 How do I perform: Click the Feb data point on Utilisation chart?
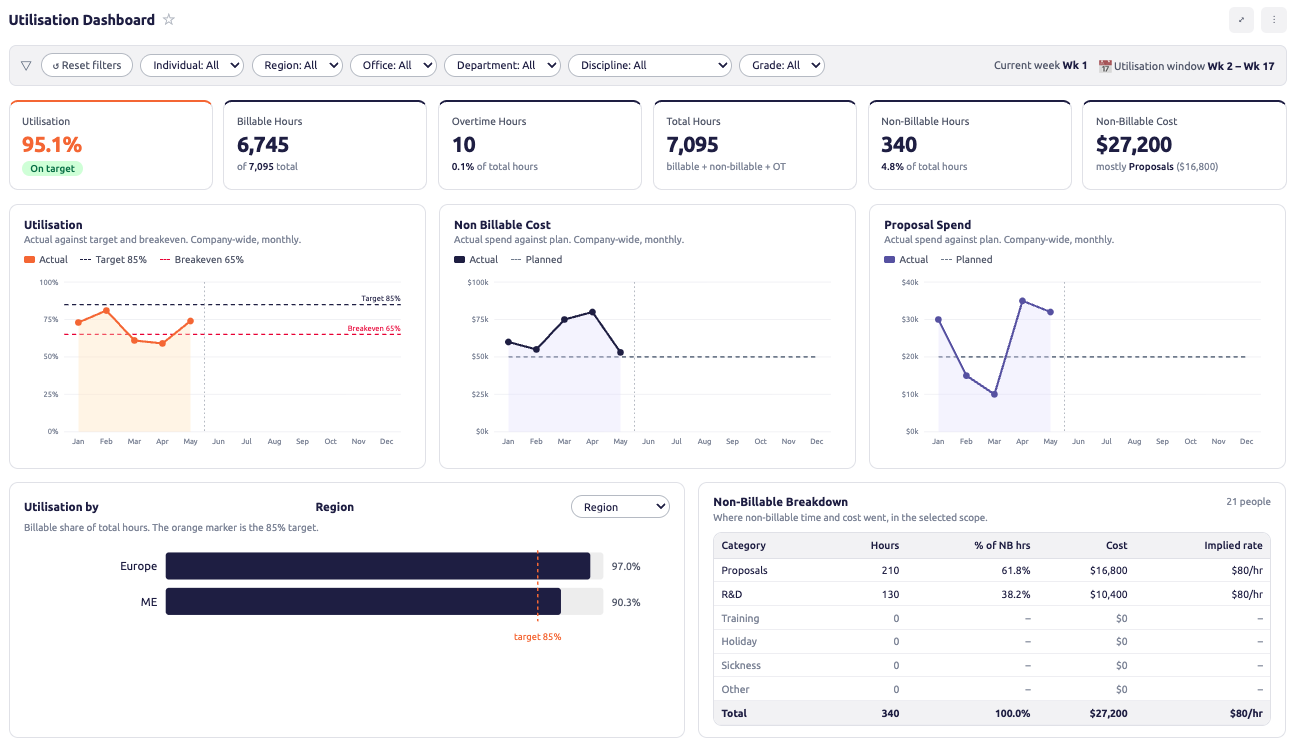pyautogui.click(x=106, y=310)
